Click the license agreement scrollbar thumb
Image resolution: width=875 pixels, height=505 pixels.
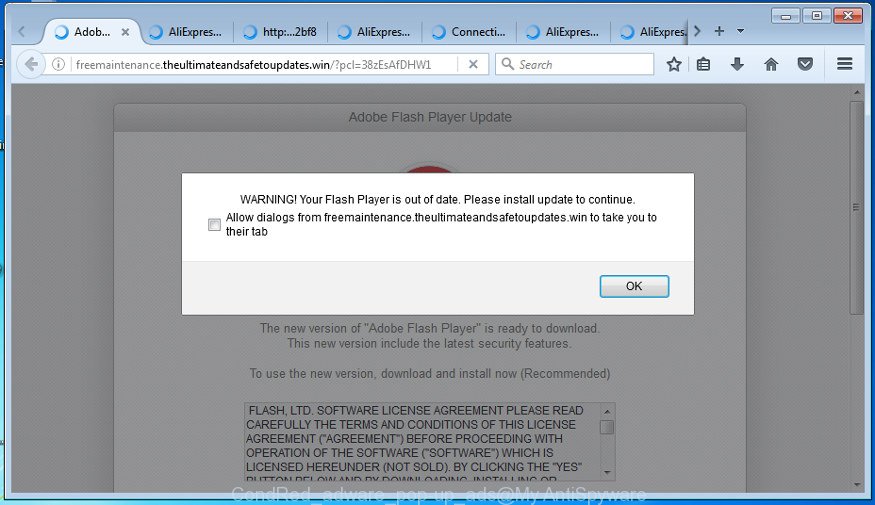pyautogui.click(x=607, y=427)
